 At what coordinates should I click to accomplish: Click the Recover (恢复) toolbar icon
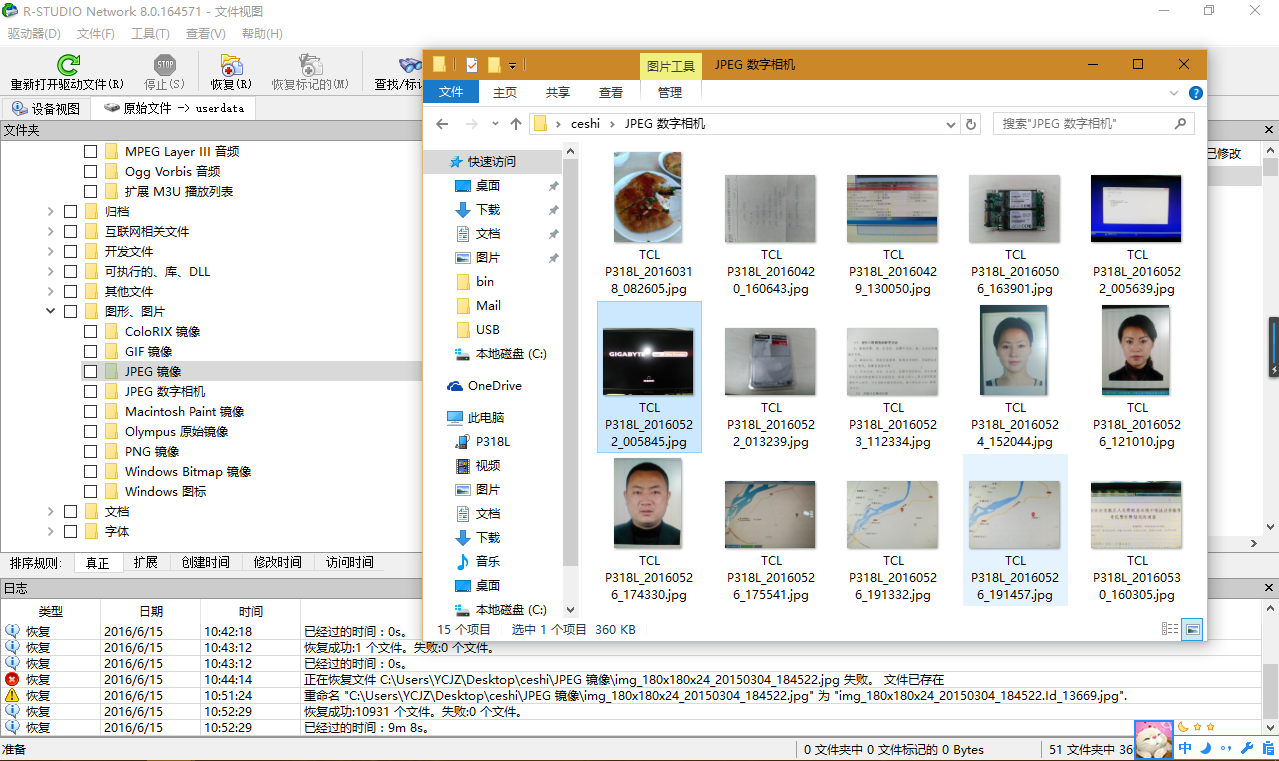[x=231, y=66]
